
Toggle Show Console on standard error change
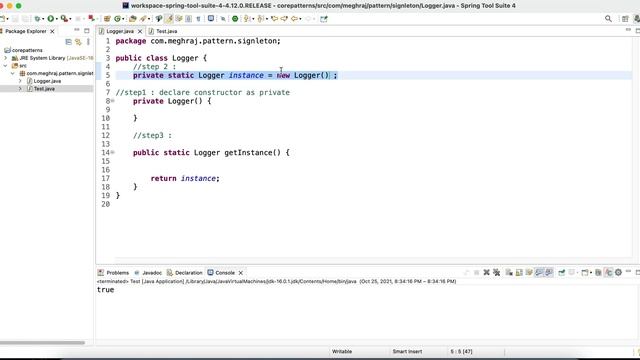(549, 272)
